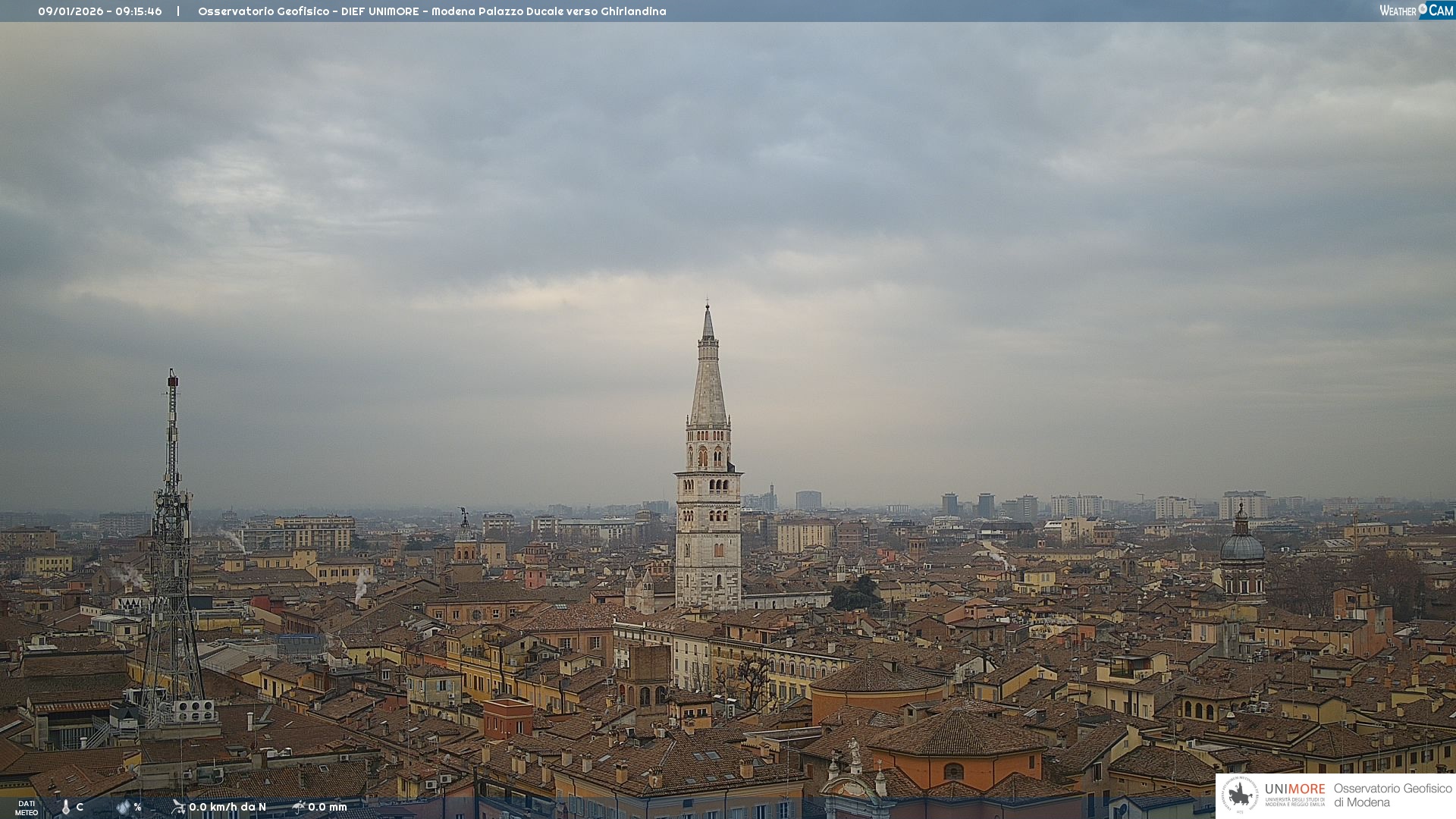1456x819 pixels.
Task: Click the wind anemometer icon
Action: click(x=178, y=807)
